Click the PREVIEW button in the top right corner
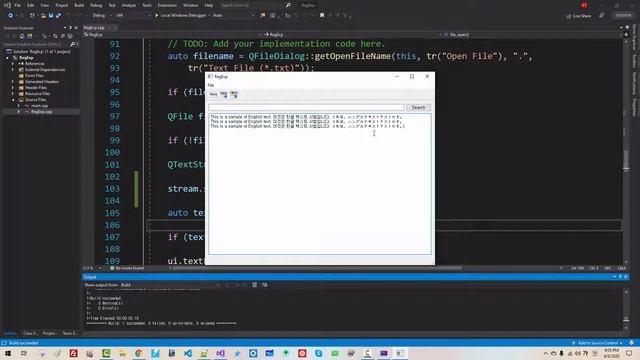This screenshot has height=360, width=640. click(x=623, y=16)
